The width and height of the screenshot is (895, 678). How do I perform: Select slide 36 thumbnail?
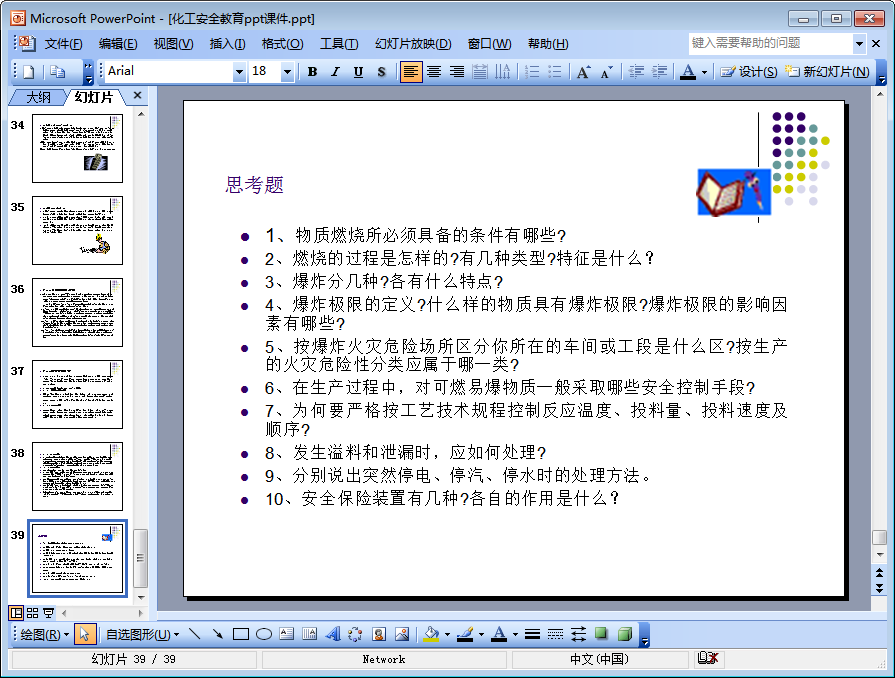tap(77, 312)
